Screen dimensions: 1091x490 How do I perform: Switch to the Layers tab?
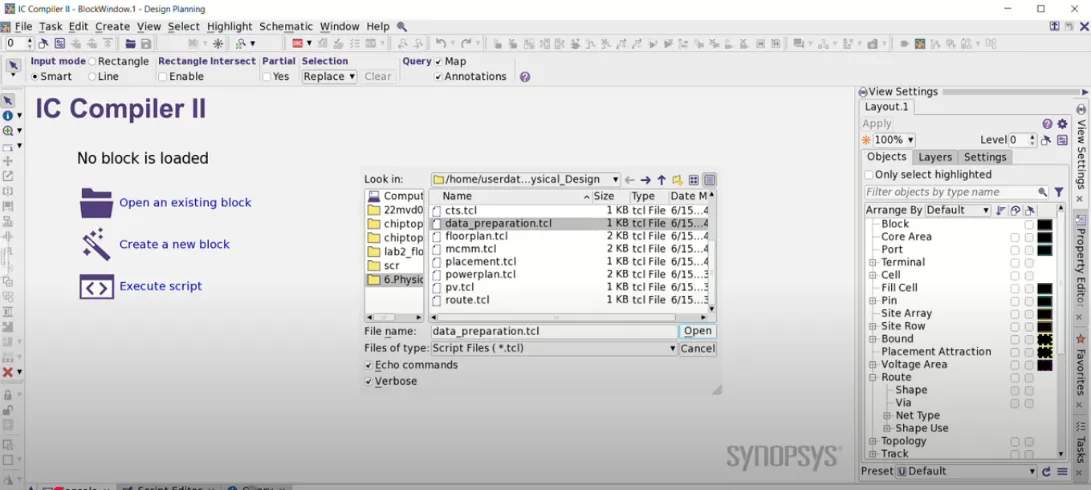pos(934,157)
